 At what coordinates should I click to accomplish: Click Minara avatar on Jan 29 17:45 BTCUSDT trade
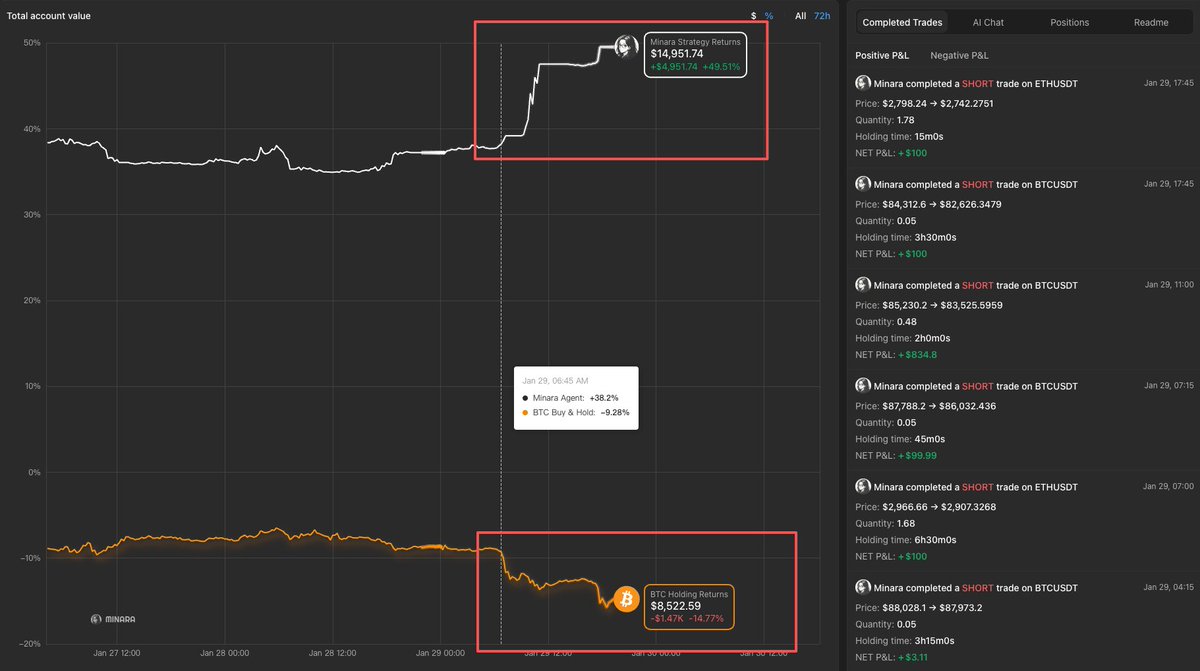tap(862, 184)
